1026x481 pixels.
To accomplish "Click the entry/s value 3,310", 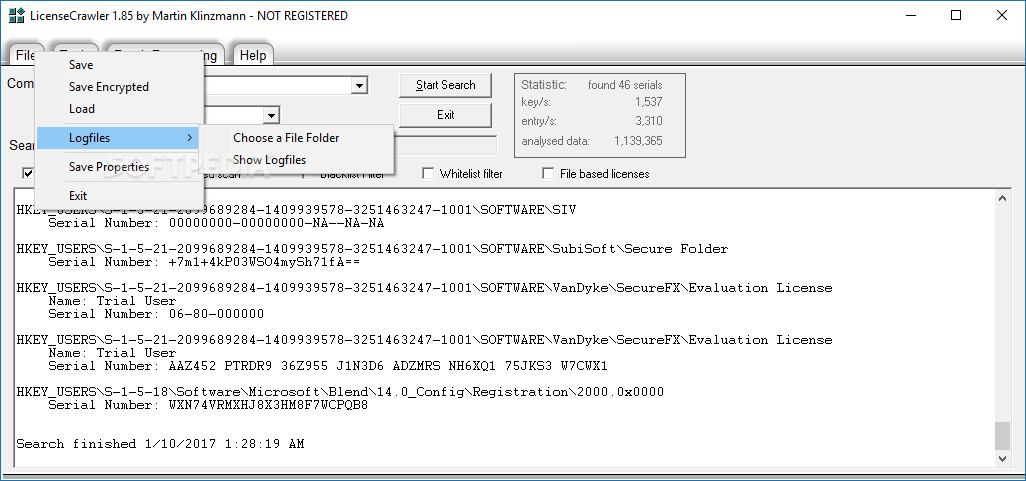I will (x=648, y=121).
